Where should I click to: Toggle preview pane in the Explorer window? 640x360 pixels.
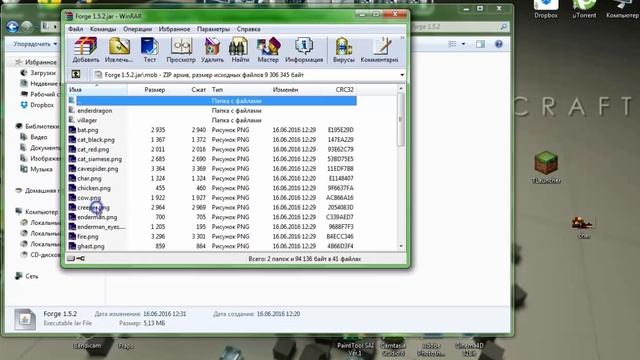pos(480,44)
